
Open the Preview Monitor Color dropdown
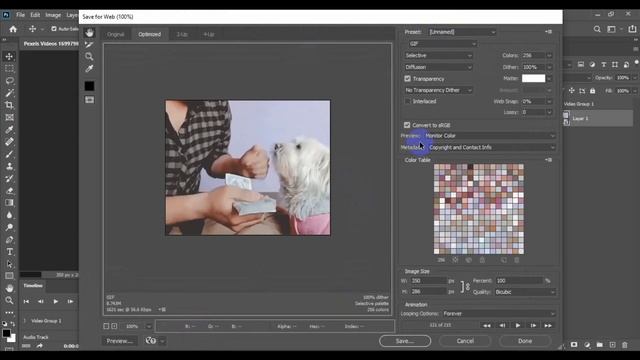pyautogui.click(x=490, y=136)
